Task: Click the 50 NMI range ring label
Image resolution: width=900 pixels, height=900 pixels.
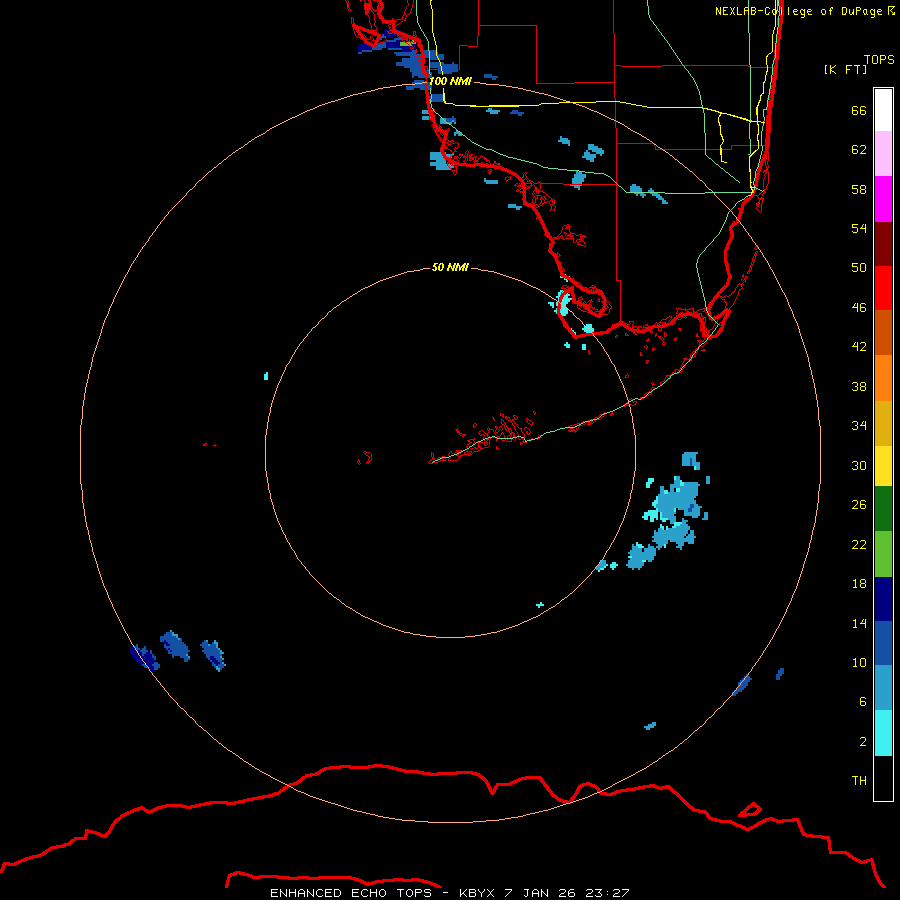Action: 450,267
